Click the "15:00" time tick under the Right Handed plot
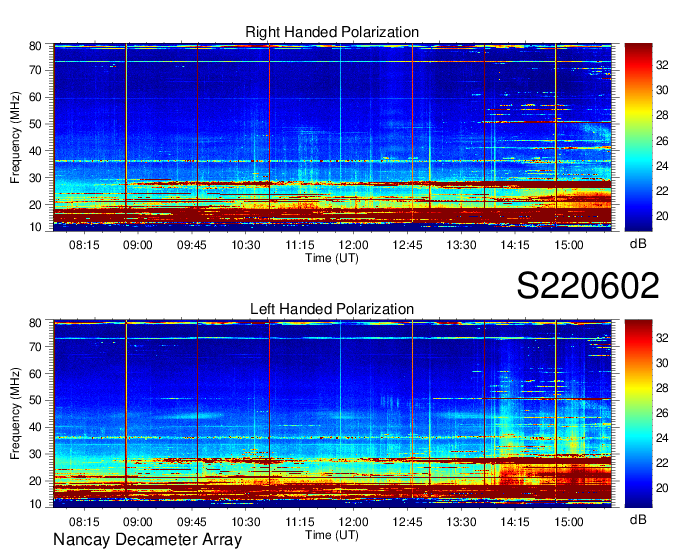Viewport: 680px width, 552px height. pyautogui.click(x=569, y=245)
